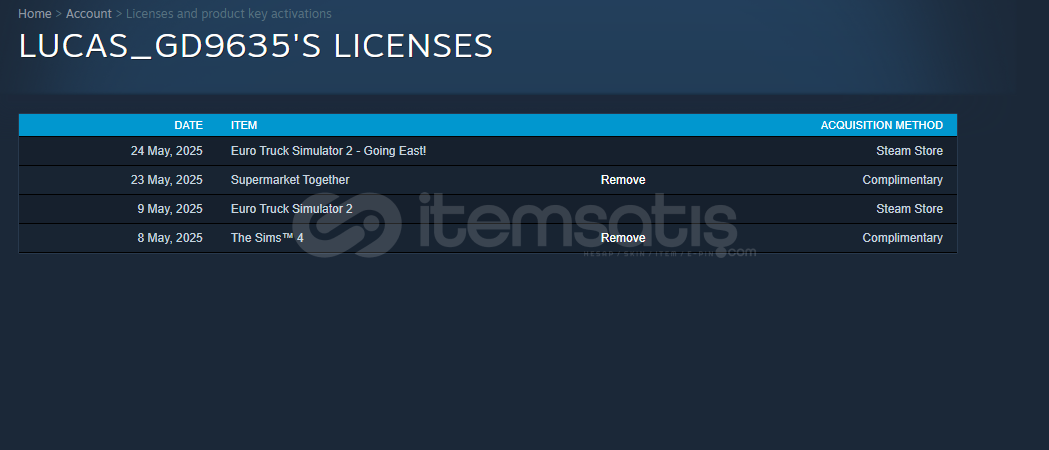Image resolution: width=1049 pixels, height=450 pixels.
Task: Select the Supermarket Together item name
Action: point(290,180)
